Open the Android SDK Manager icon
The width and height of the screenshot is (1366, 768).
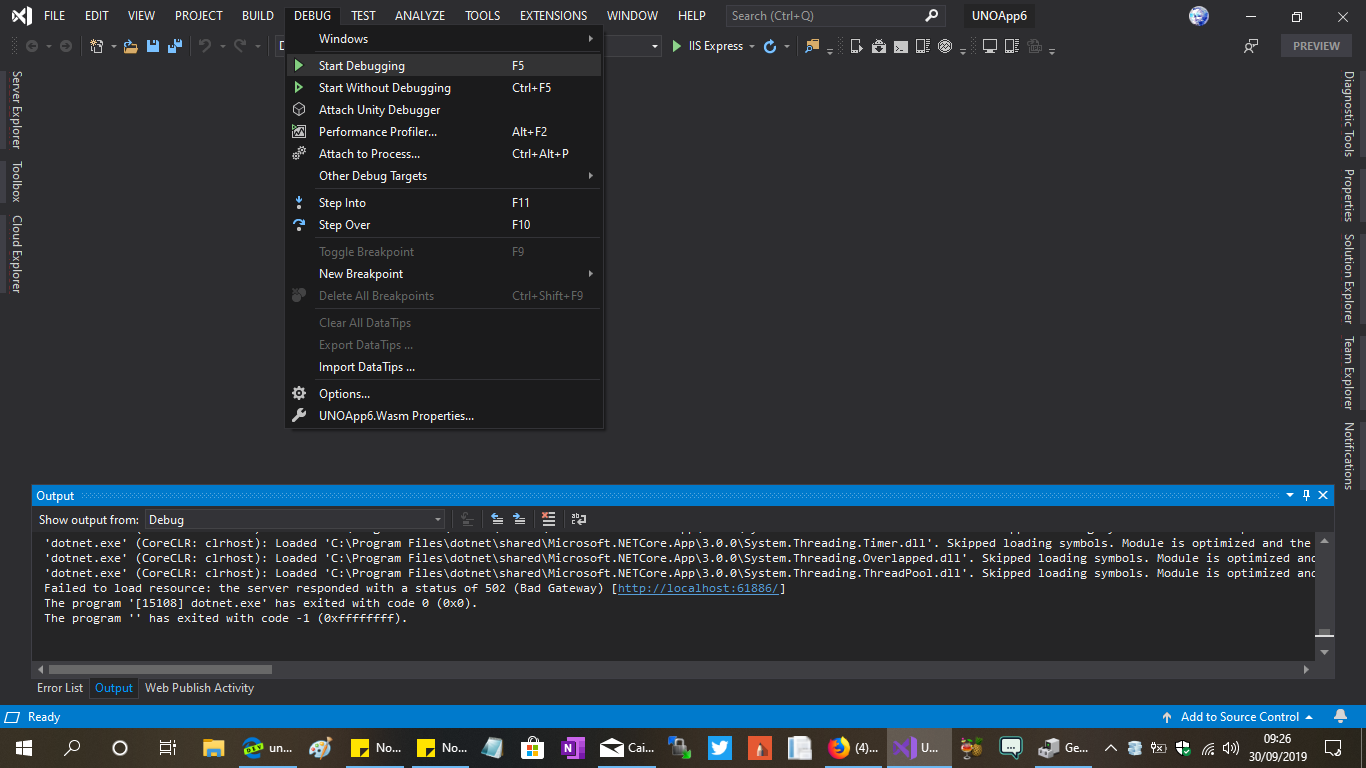(x=879, y=46)
